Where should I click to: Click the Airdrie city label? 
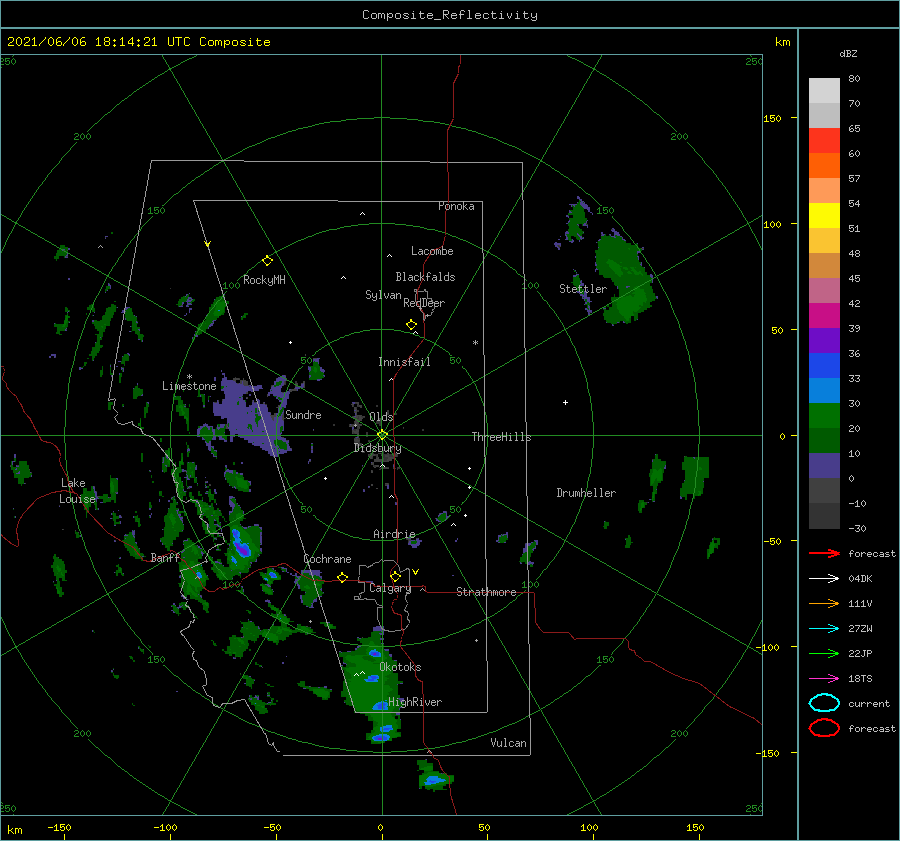394,534
